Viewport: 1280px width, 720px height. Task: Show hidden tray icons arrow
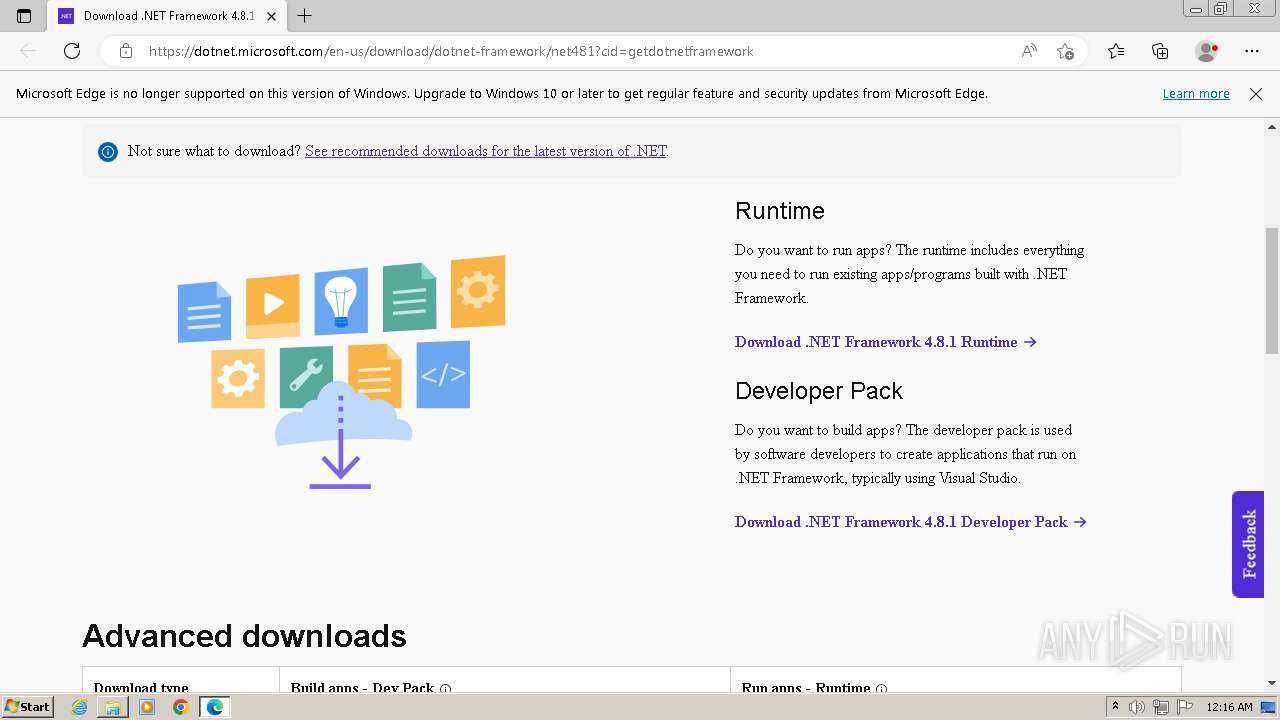[1115, 707]
